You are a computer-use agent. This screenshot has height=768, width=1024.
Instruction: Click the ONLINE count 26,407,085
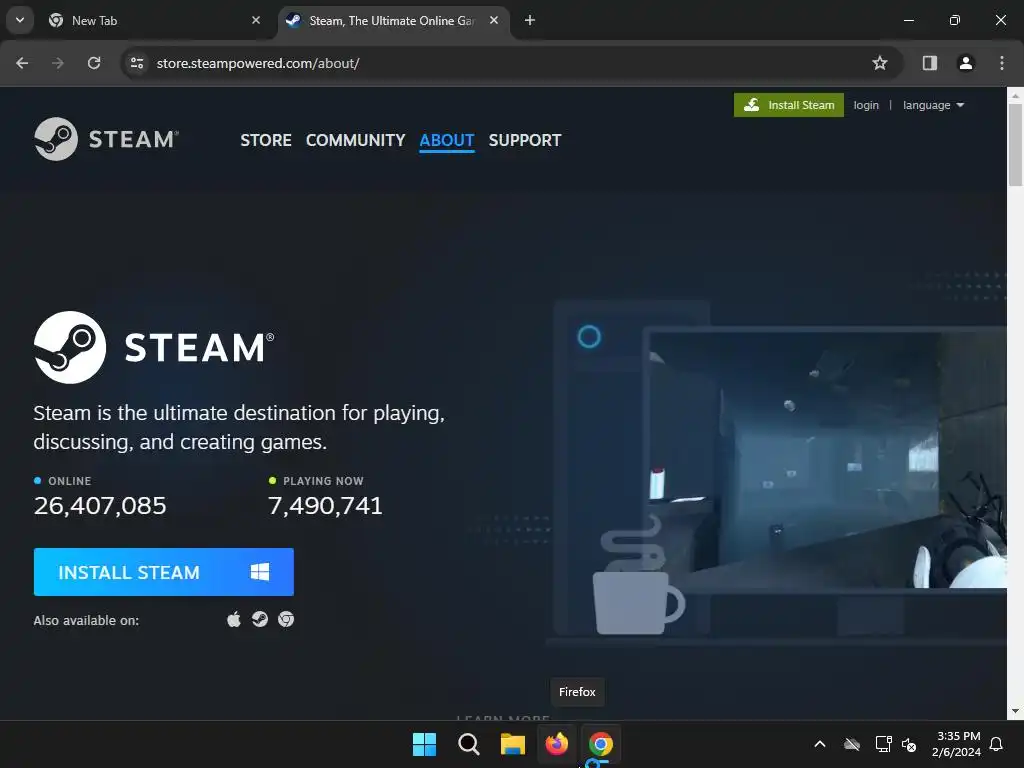[100, 505]
